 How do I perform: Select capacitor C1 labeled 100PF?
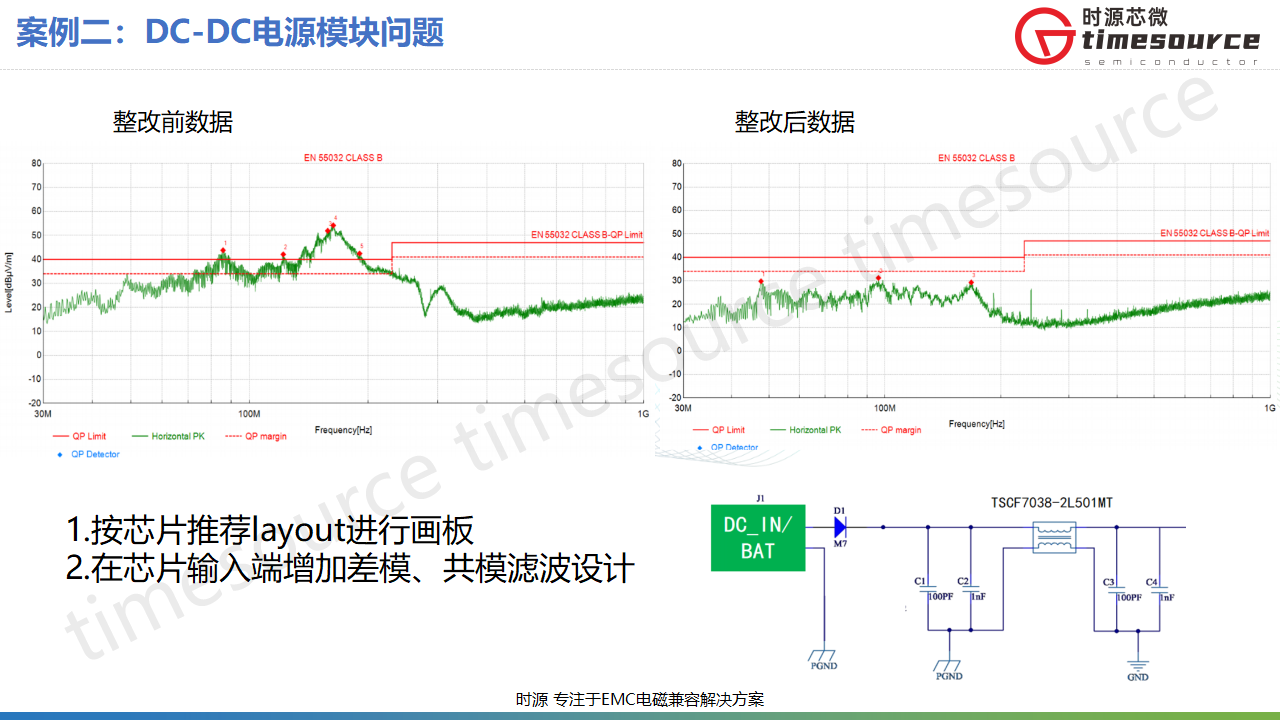pos(928,589)
